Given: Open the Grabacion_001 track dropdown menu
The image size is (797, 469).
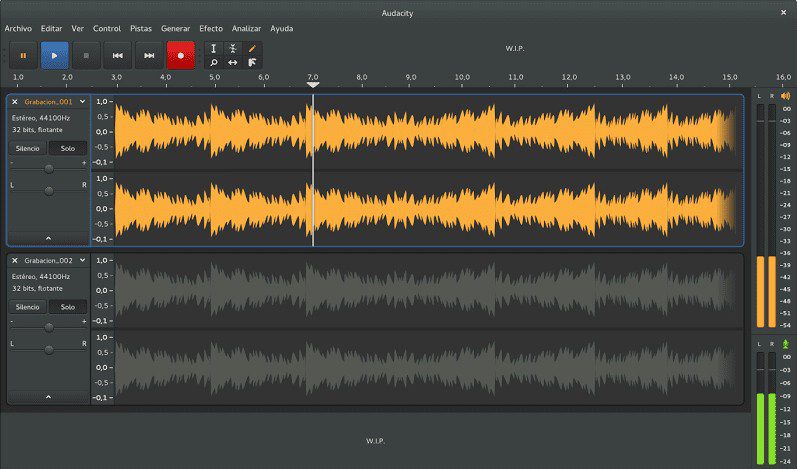Looking at the screenshot, I should pyautogui.click(x=82, y=102).
